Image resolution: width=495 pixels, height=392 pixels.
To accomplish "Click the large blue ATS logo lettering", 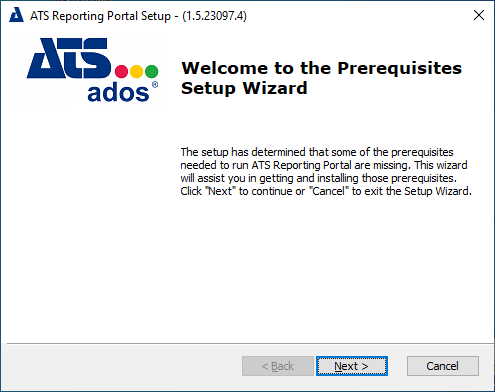I will (69, 58).
